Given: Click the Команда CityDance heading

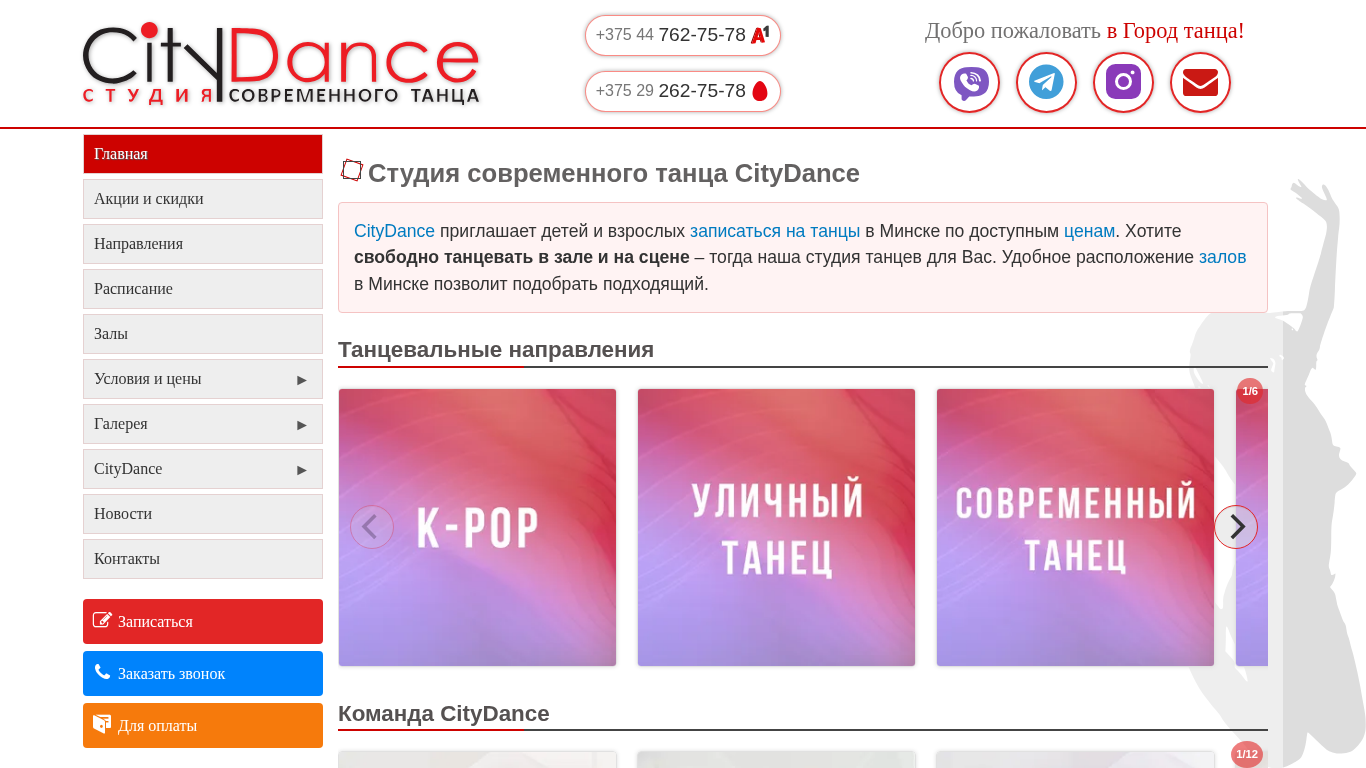Looking at the screenshot, I should click(444, 714).
